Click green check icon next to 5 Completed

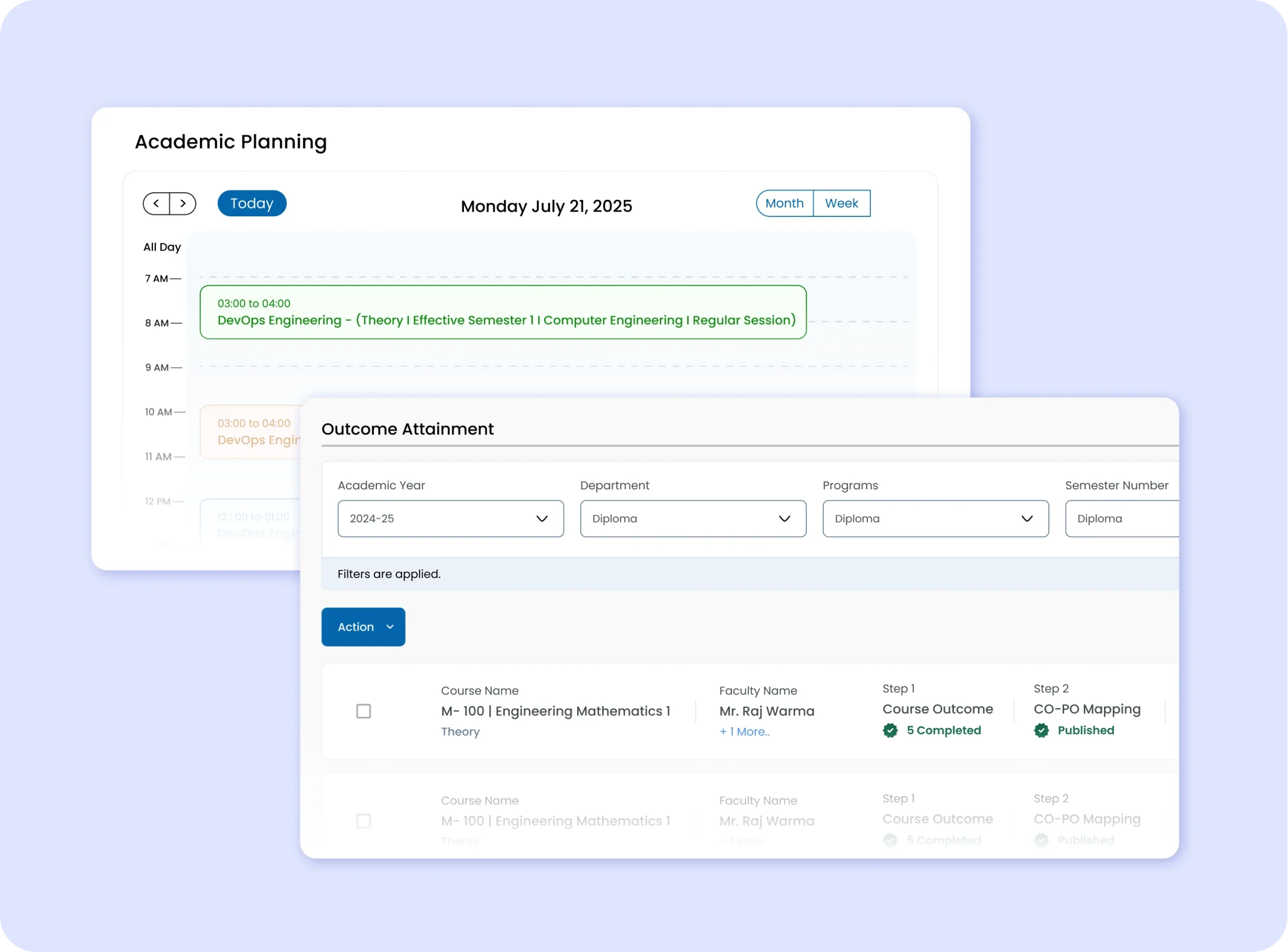point(890,730)
